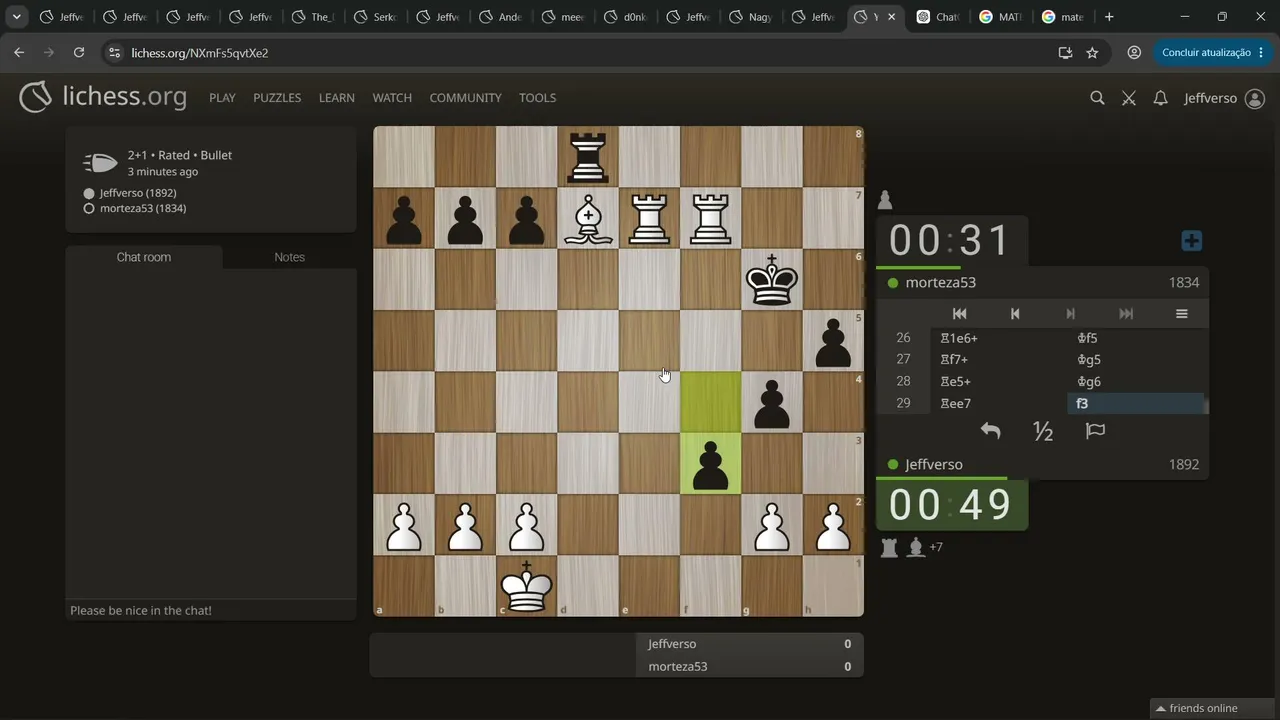Click the lichess.org logo

103,97
